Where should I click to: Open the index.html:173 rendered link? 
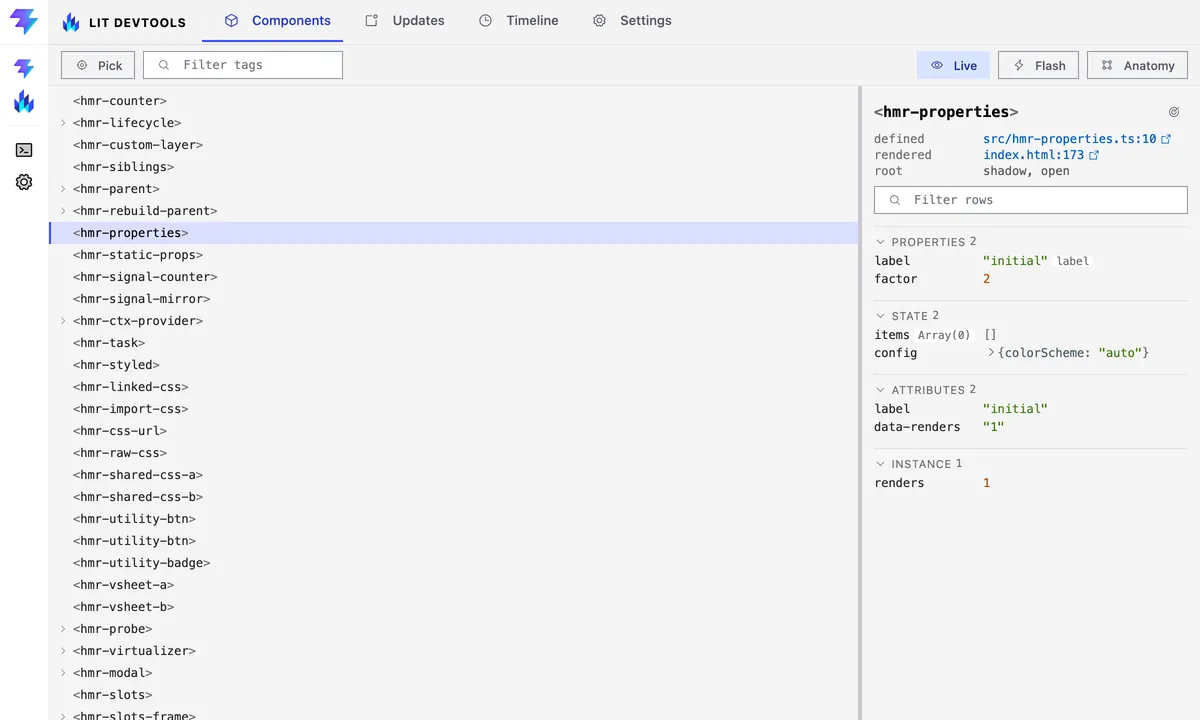(x=1034, y=155)
